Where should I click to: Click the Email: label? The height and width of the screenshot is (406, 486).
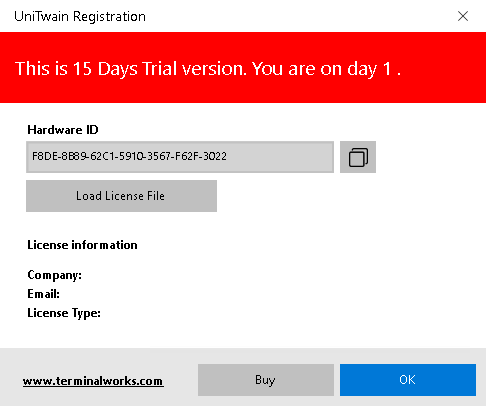pos(43,294)
